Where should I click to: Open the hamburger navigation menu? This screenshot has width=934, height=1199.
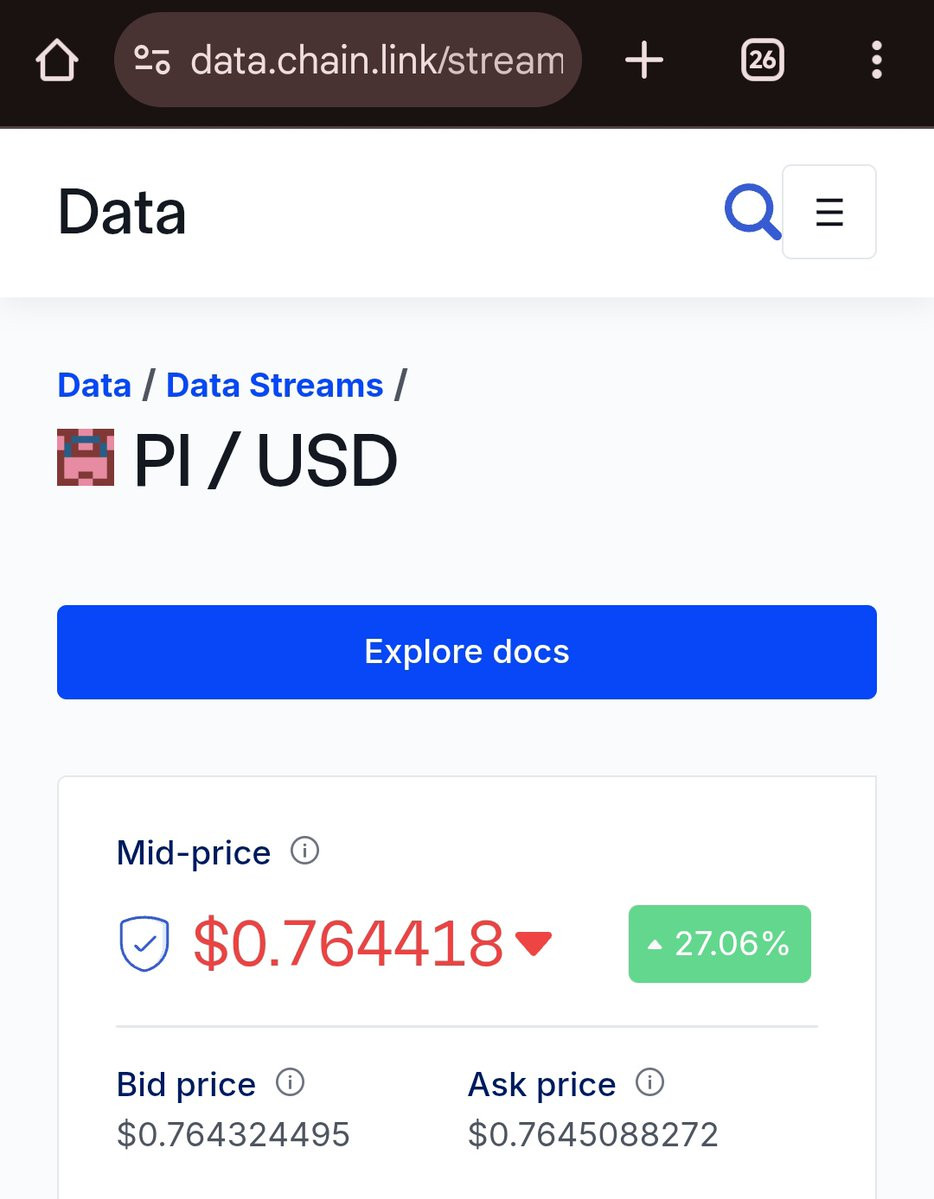coord(829,212)
